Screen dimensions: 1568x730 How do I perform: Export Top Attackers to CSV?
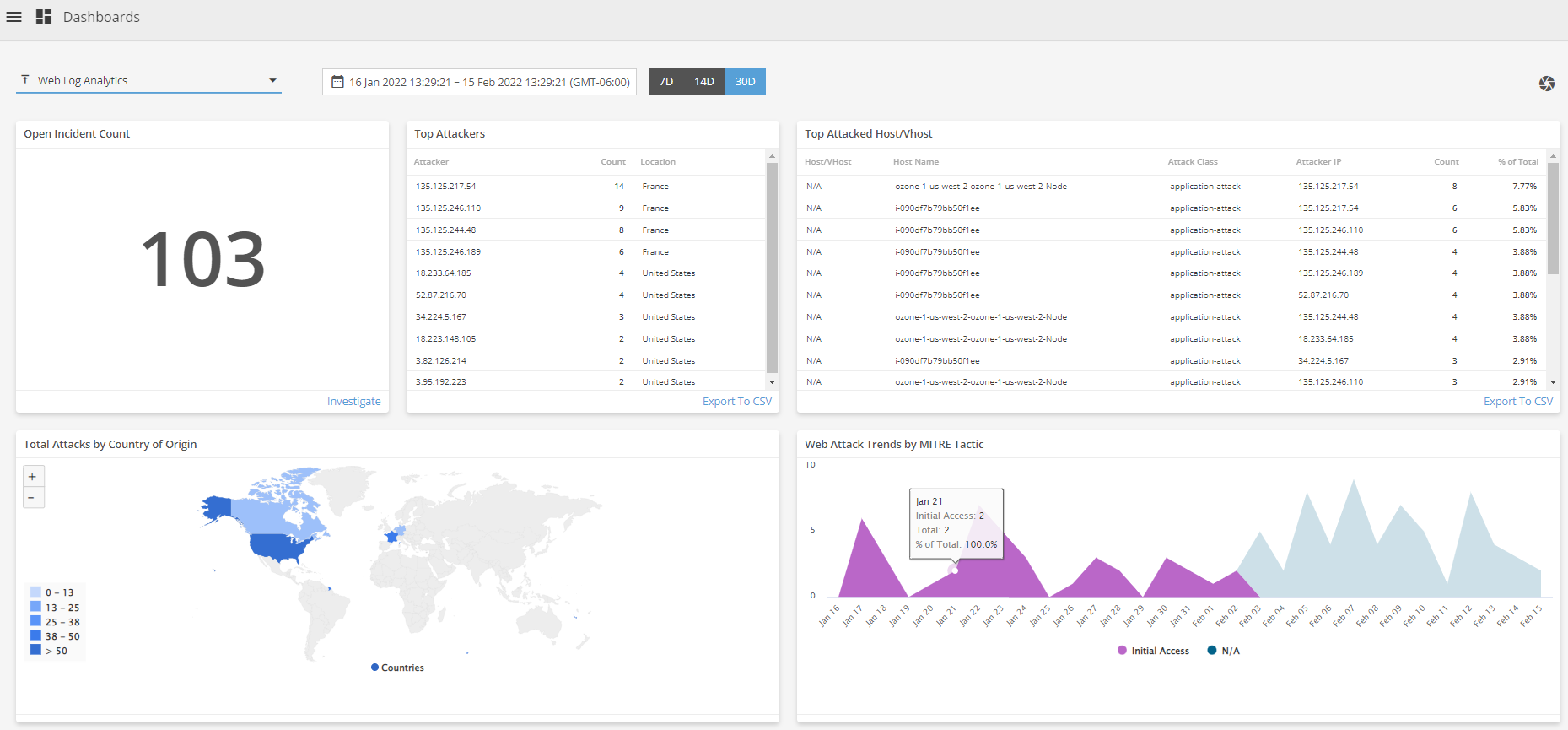tap(736, 402)
